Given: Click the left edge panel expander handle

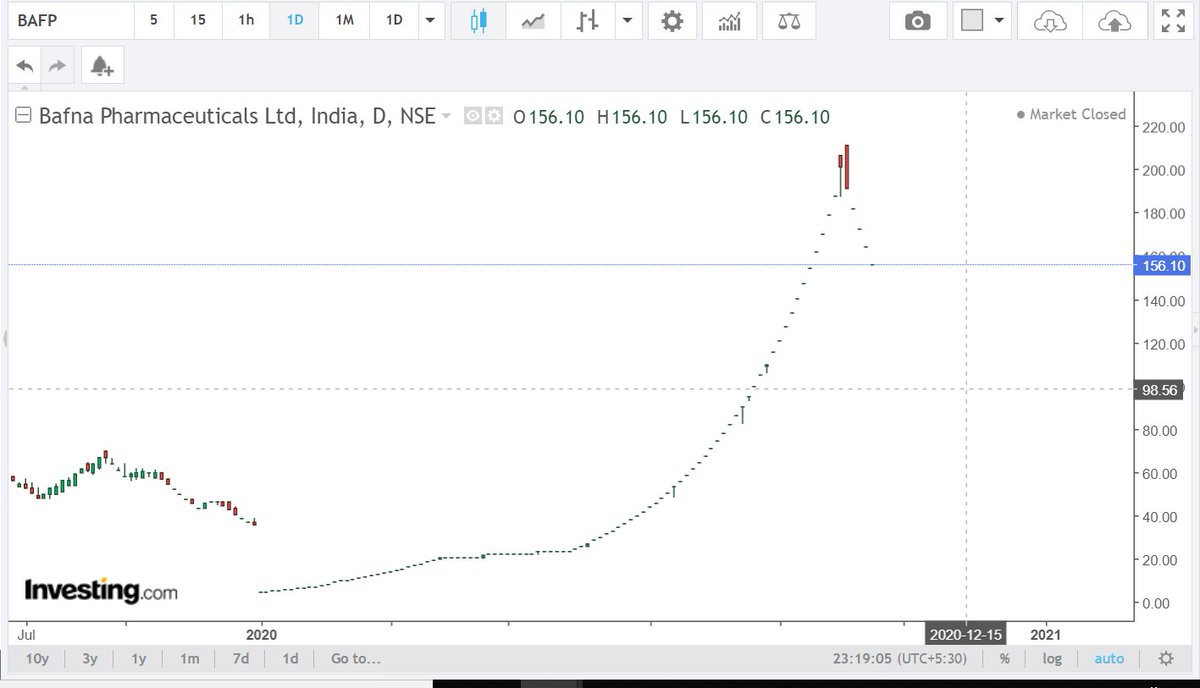Looking at the screenshot, I should [4, 338].
